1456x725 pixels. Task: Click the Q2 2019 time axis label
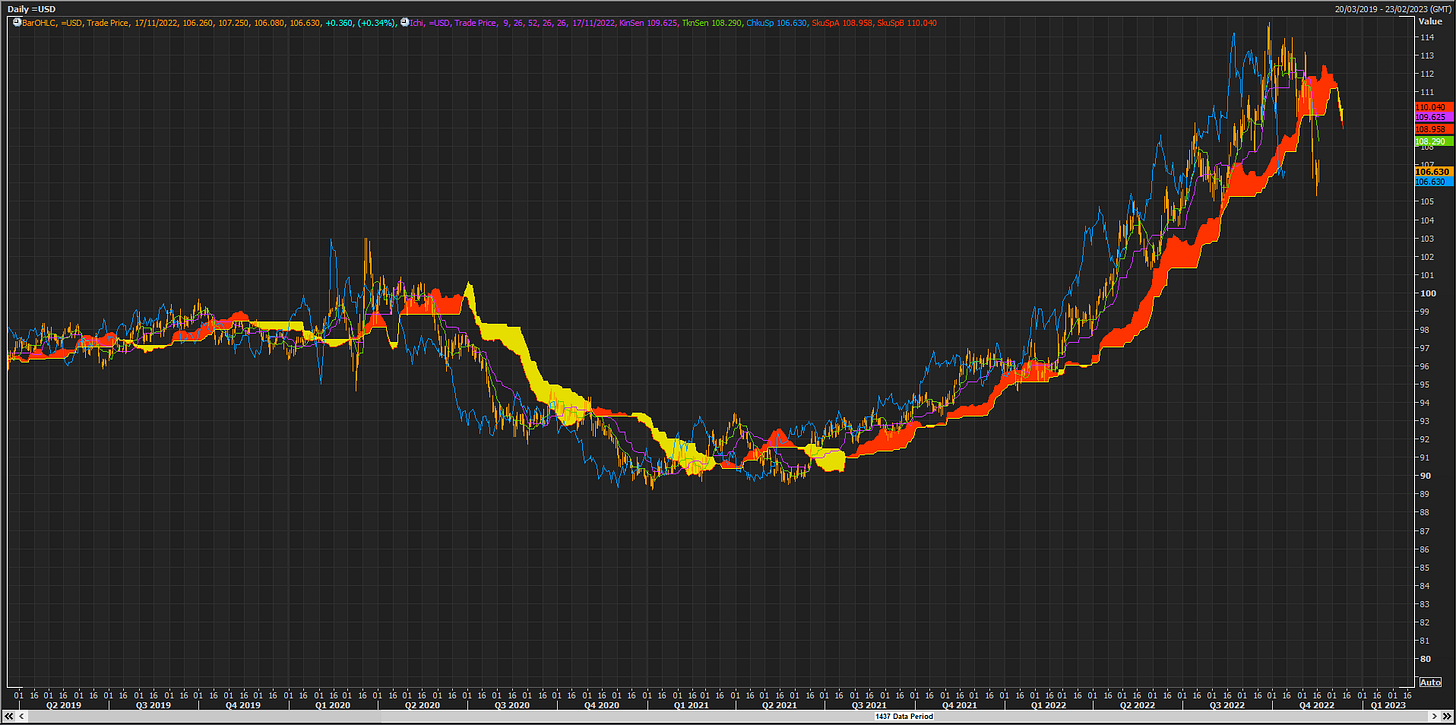pyautogui.click(x=65, y=705)
